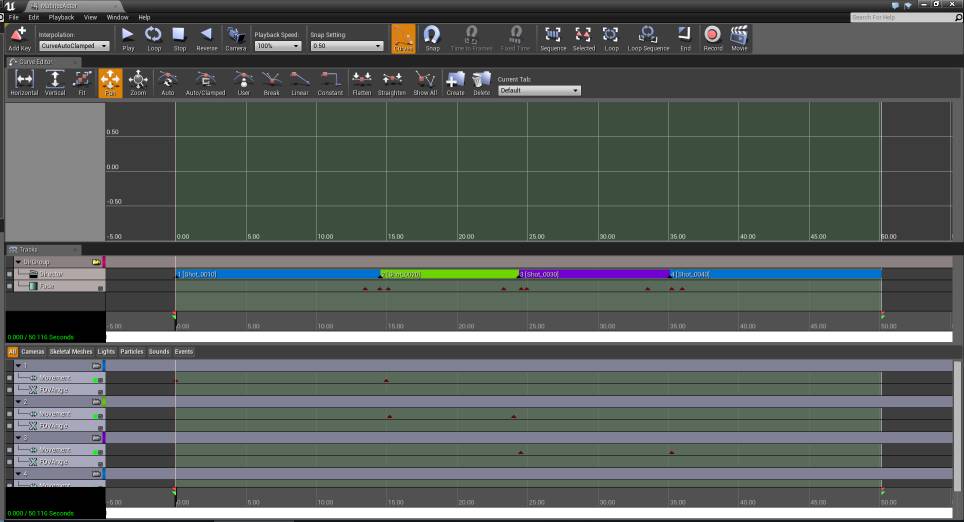Open the View menu

[x=90, y=17]
